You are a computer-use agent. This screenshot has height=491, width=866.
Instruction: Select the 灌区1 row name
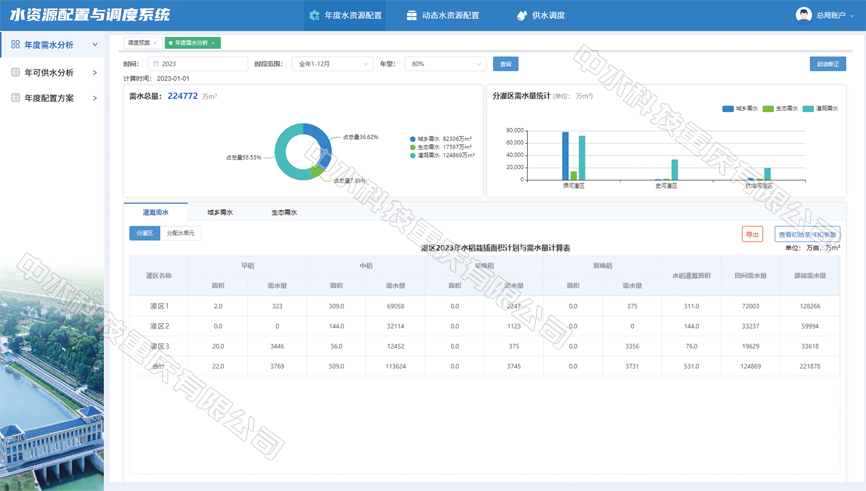point(159,306)
